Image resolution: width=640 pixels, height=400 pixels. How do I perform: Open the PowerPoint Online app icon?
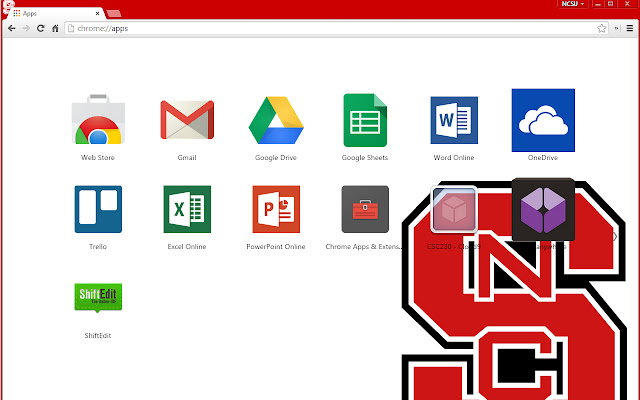coord(276,209)
